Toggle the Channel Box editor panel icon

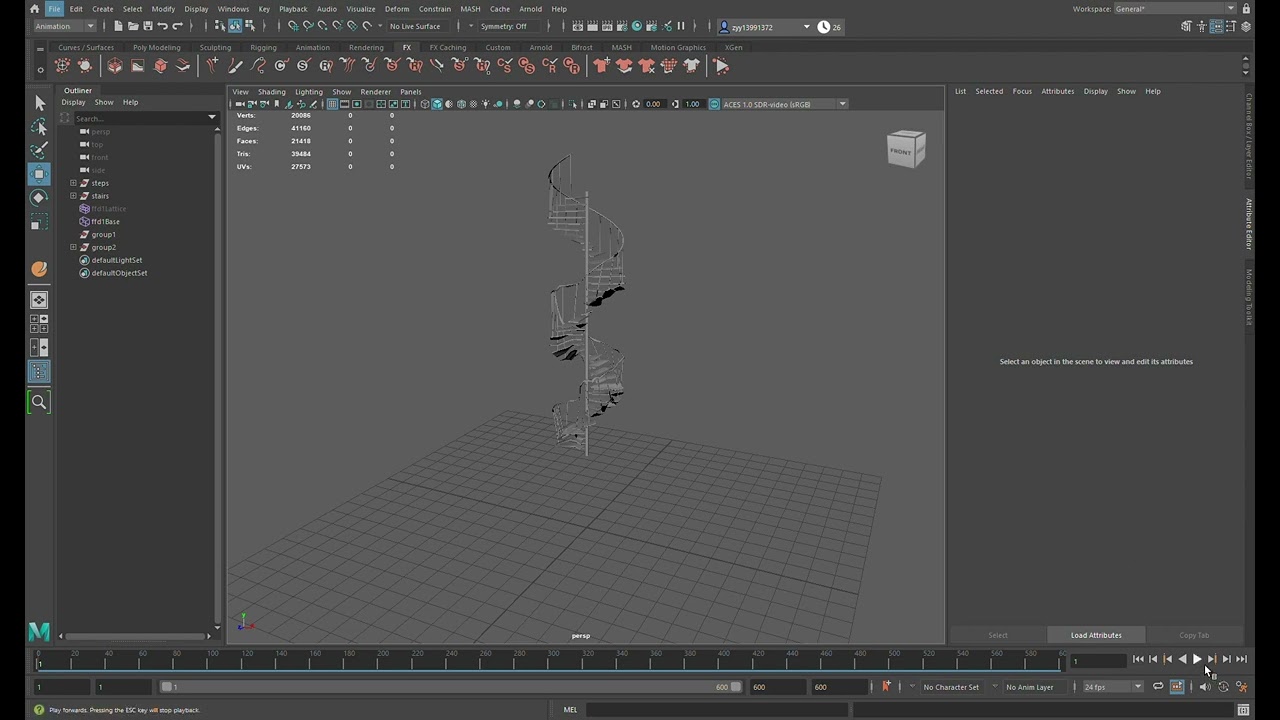[x=1246, y=27]
